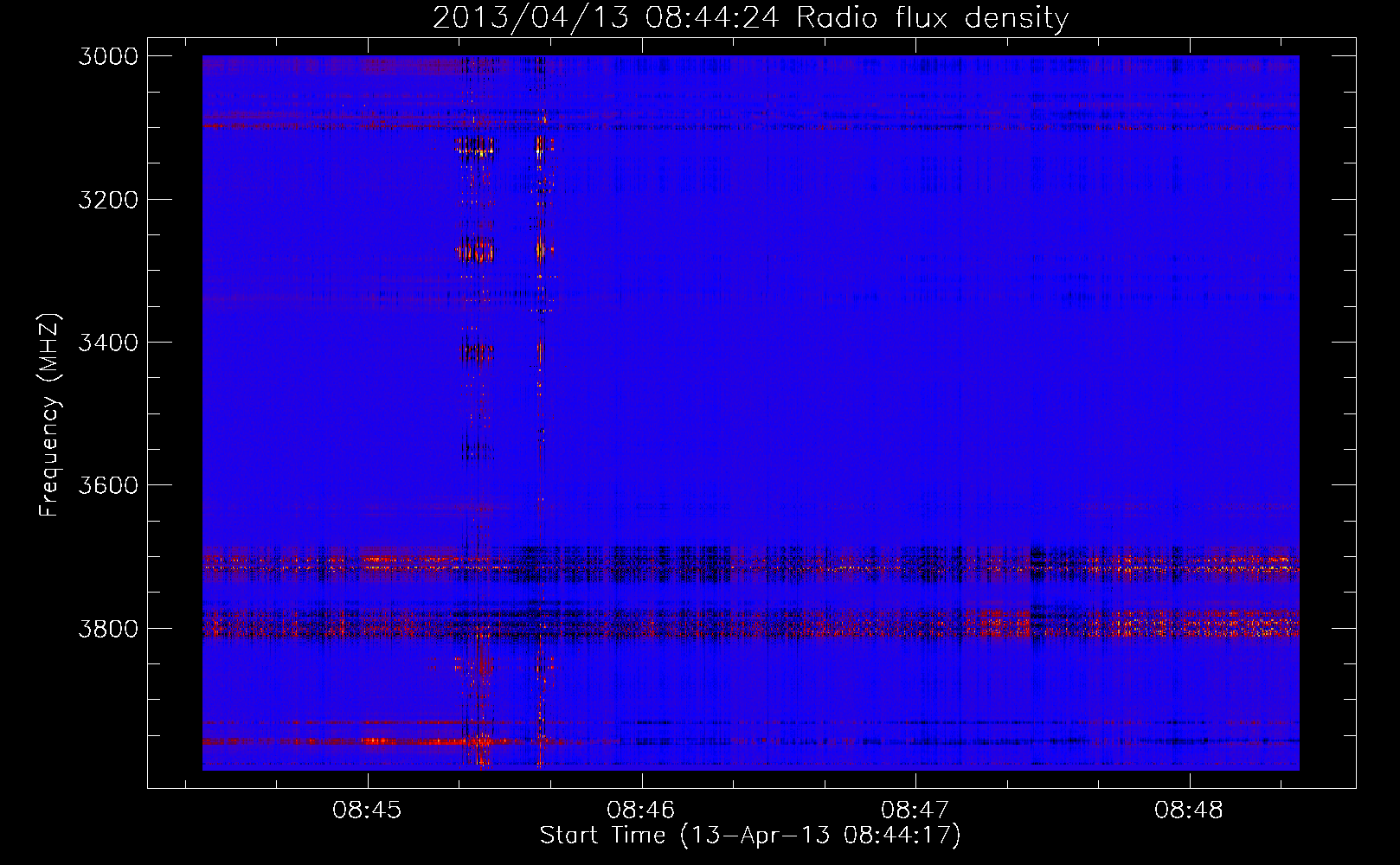1400x865 pixels.
Task: Click the 3000 frequency tick label
Action: click(x=108, y=56)
